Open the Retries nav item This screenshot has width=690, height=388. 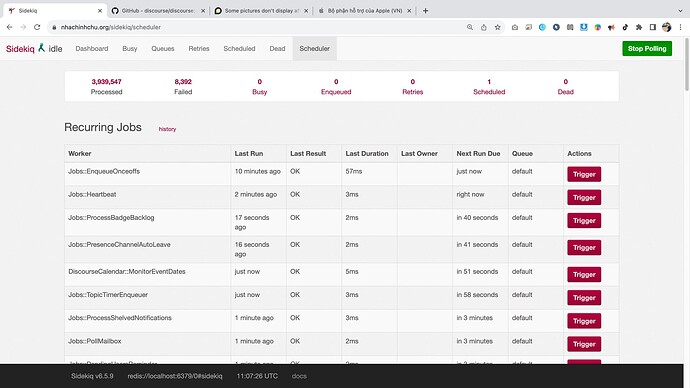[199, 49]
